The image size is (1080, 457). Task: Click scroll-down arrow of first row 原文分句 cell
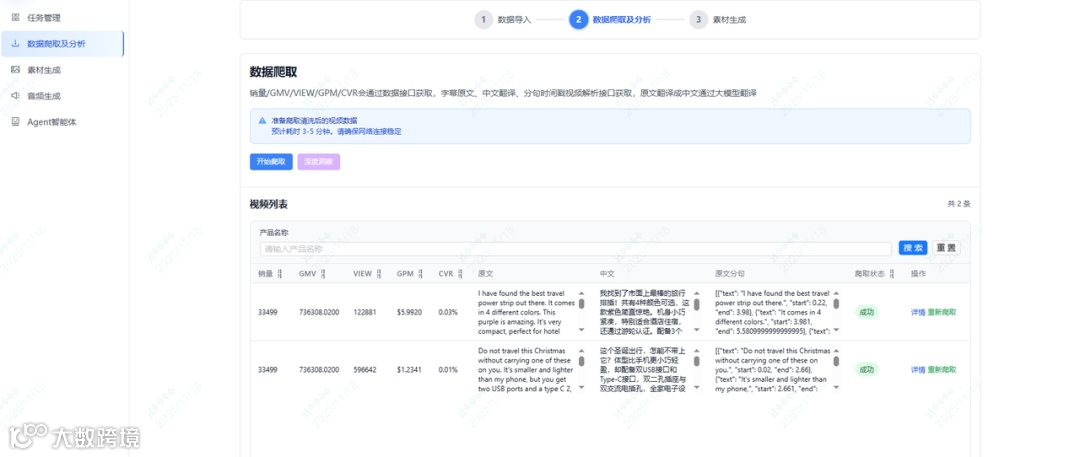(836, 331)
